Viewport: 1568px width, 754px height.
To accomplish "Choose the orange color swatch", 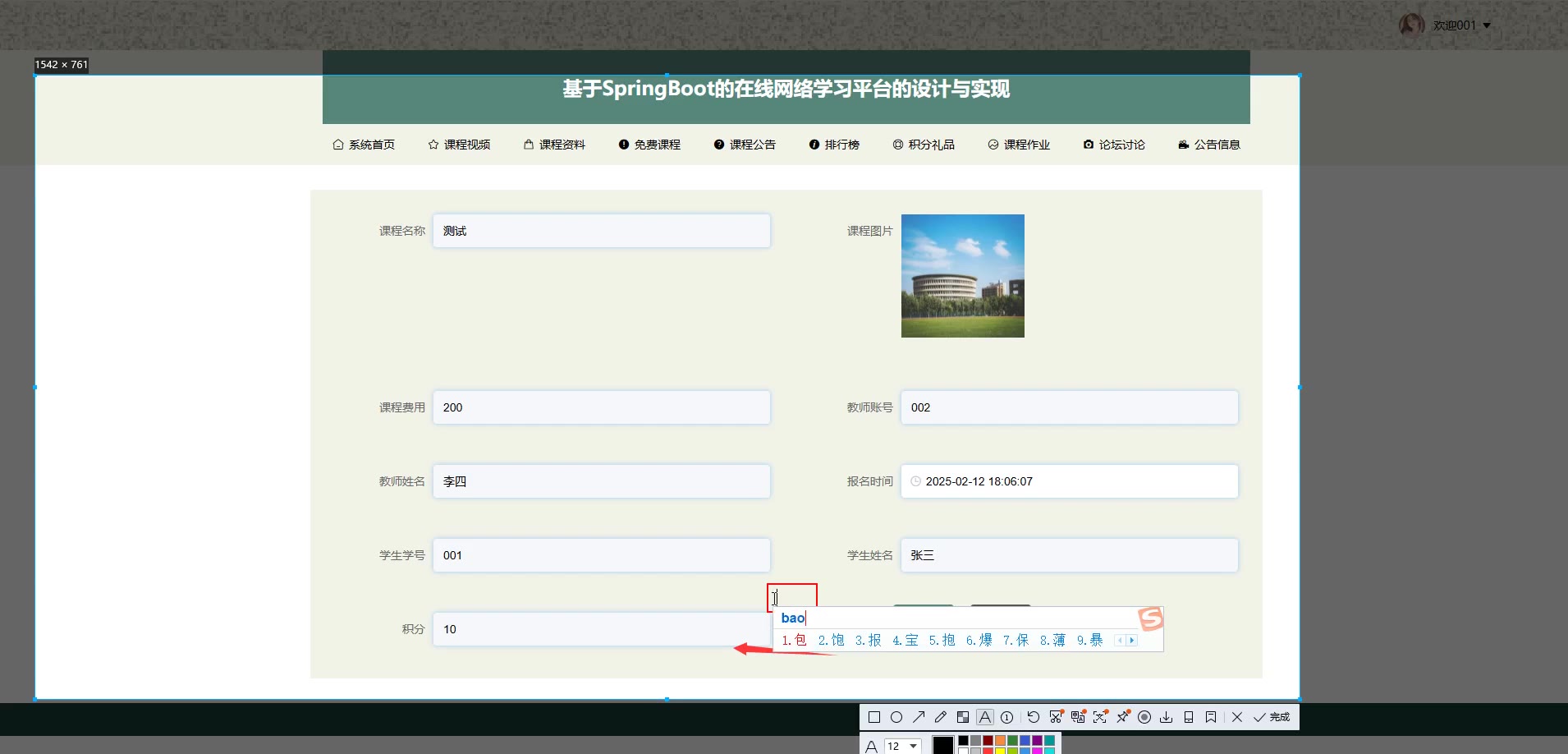I will coord(1000,741).
